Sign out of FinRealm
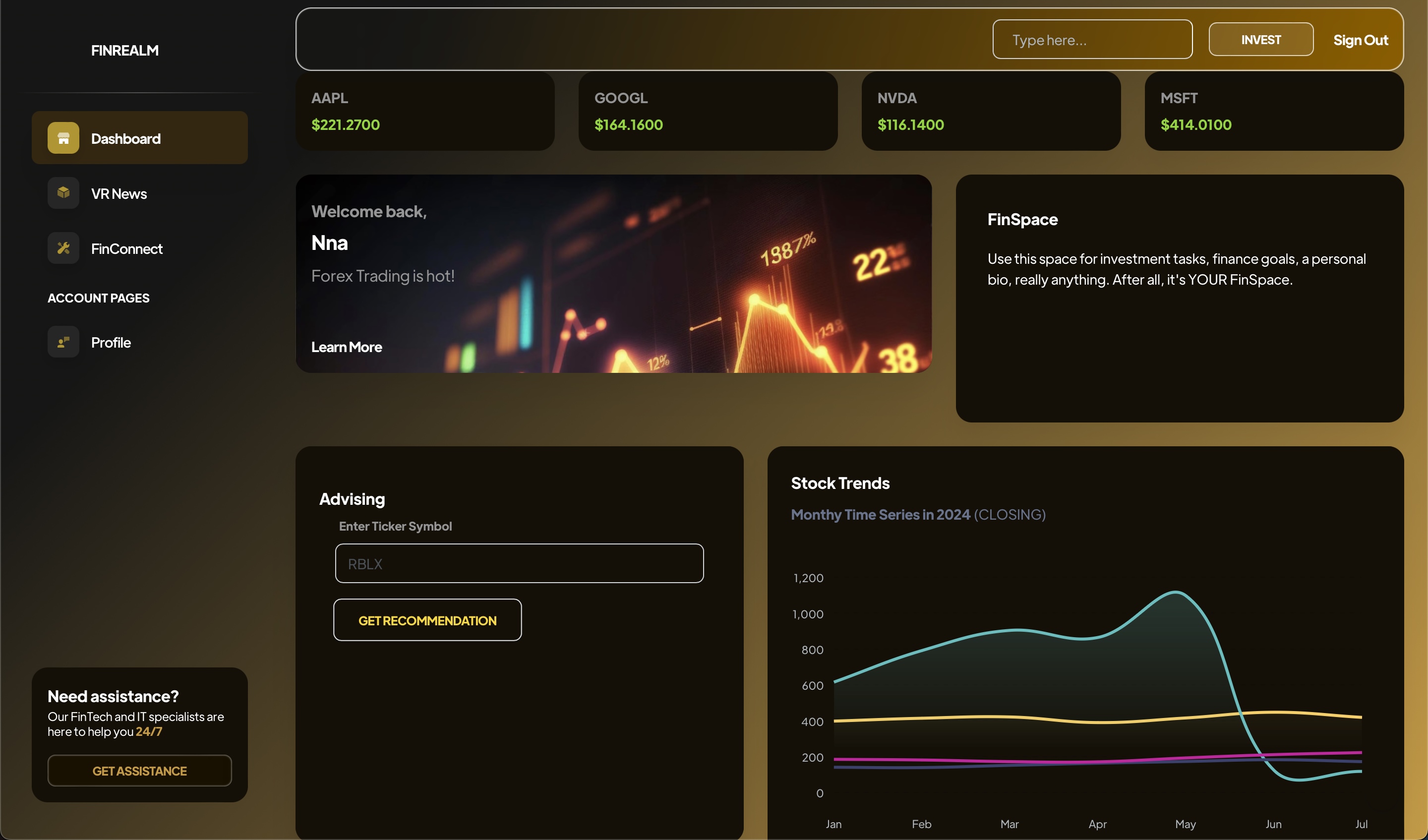The image size is (1428, 840). [x=1361, y=39]
